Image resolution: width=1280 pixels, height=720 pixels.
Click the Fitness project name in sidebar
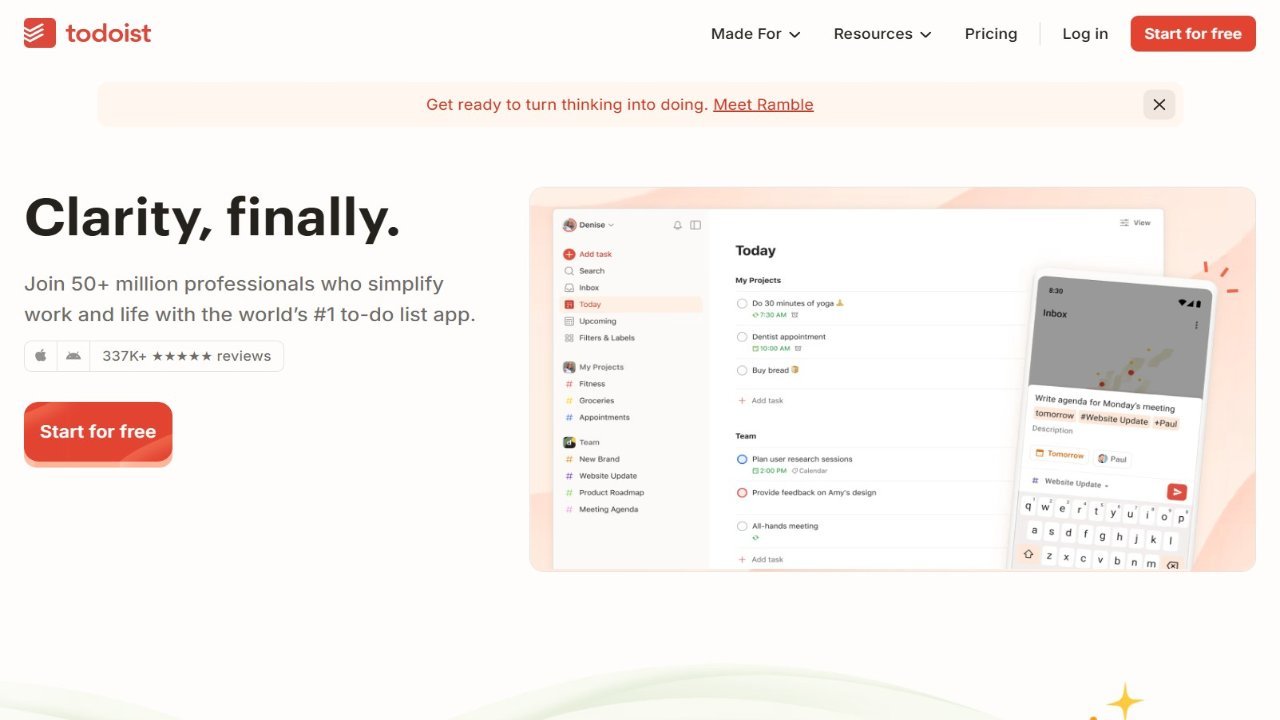(592, 384)
